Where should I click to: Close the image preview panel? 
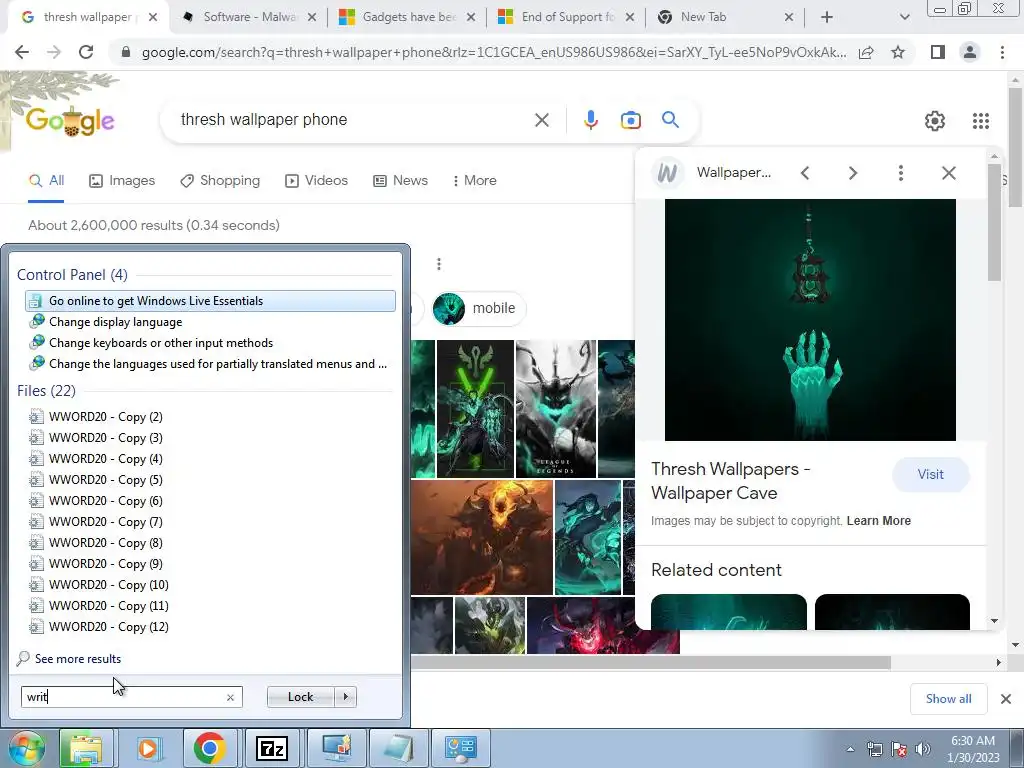[949, 173]
